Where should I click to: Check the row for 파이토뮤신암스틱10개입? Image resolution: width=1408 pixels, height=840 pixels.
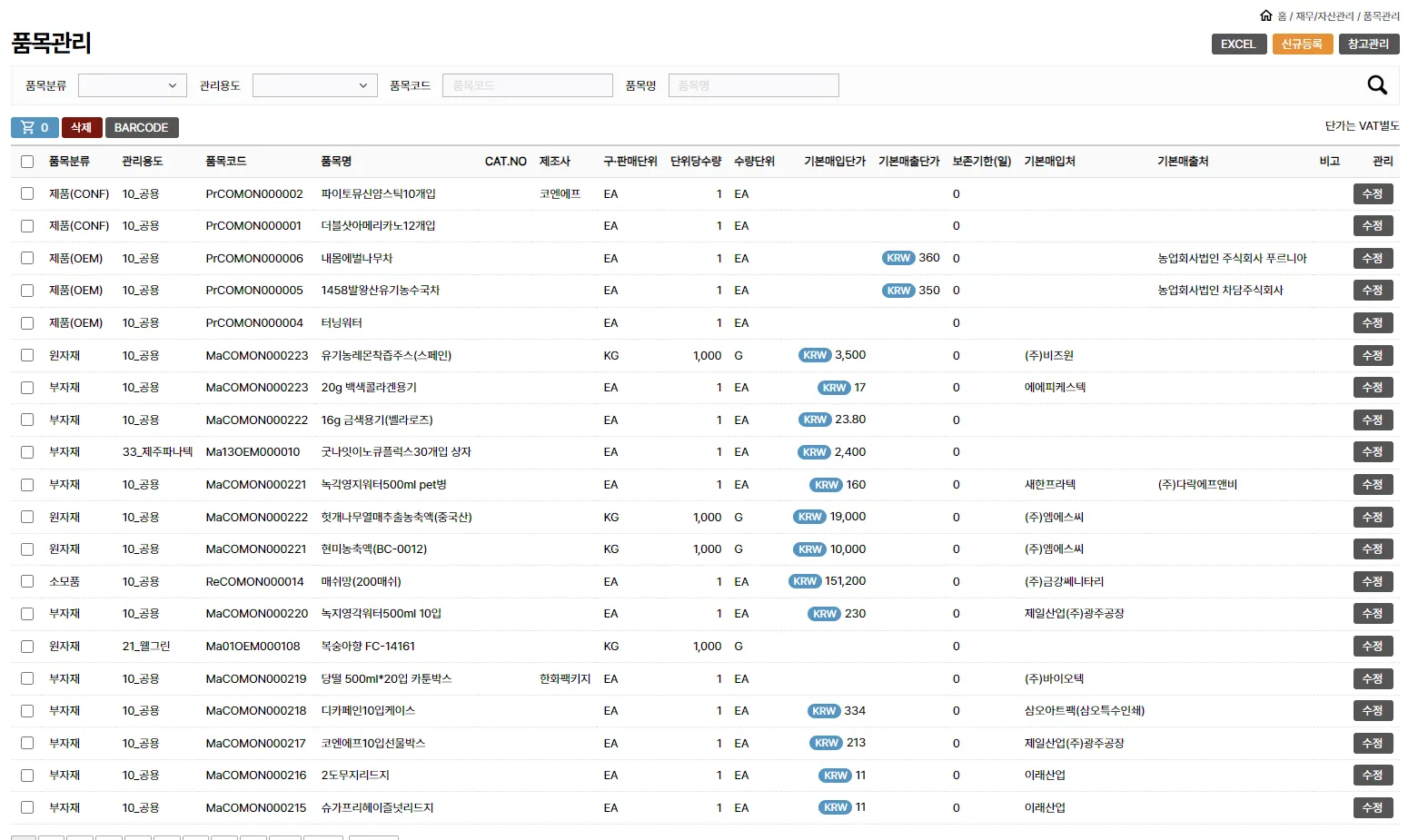pyautogui.click(x=26, y=193)
